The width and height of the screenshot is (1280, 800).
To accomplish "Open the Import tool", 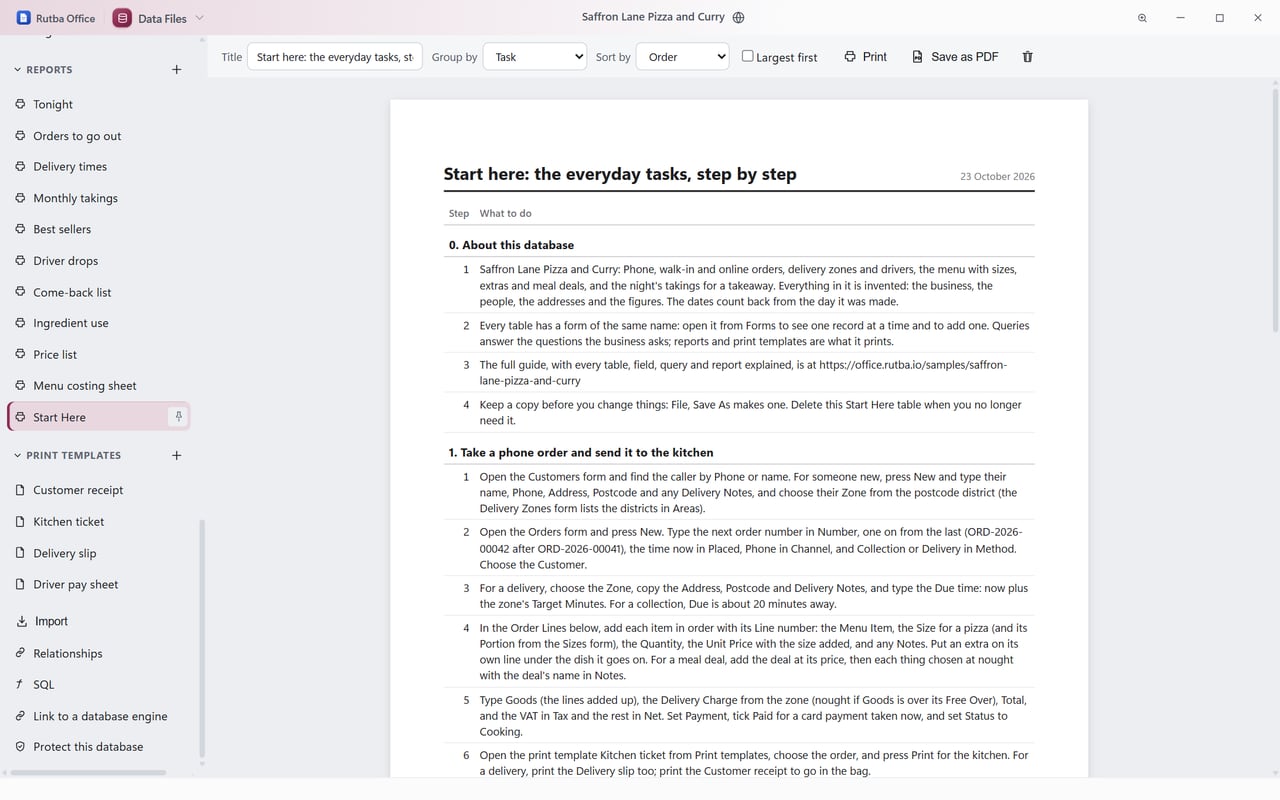I will (42, 621).
